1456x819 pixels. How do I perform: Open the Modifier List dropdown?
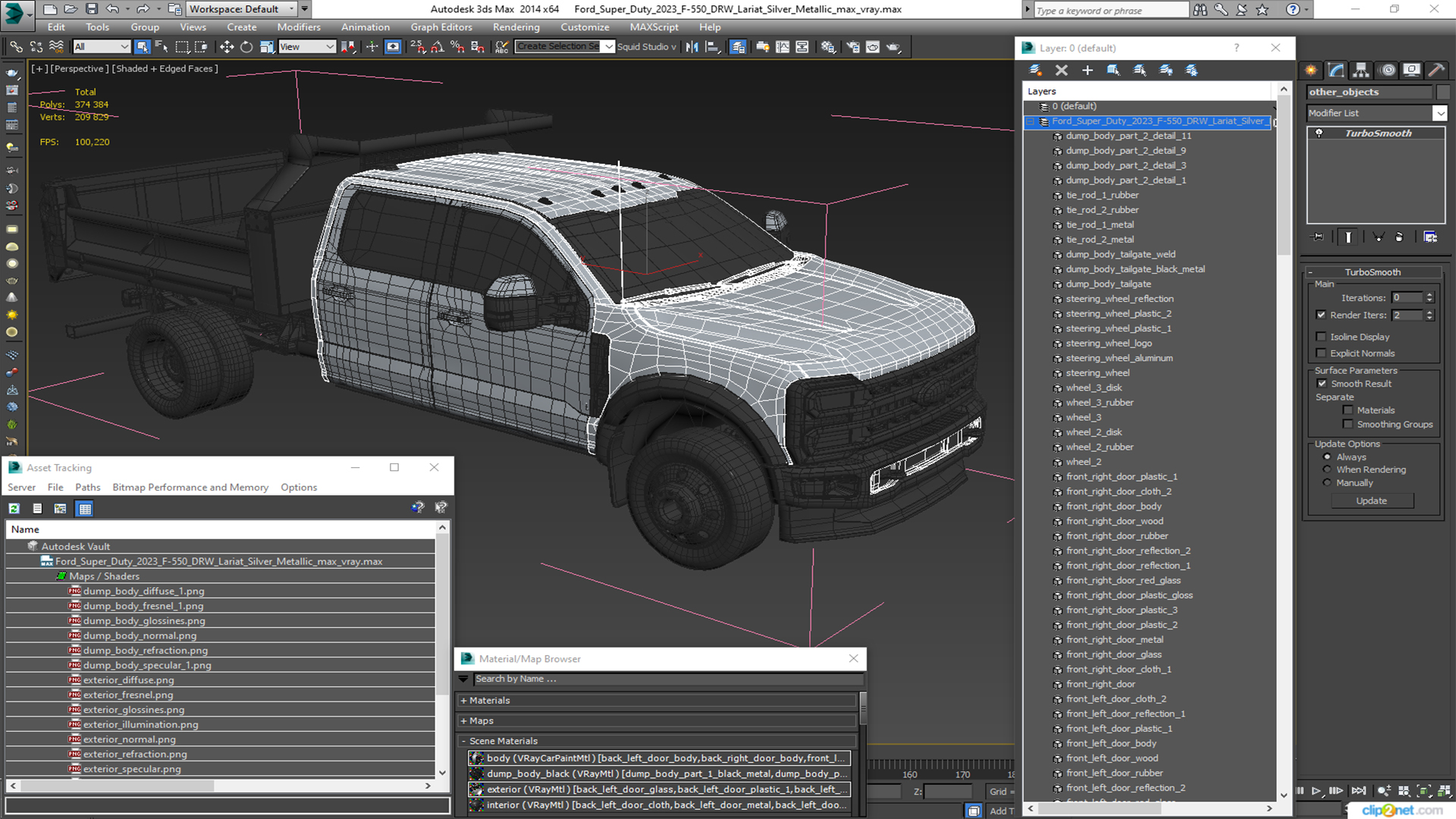click(1439, 113)
